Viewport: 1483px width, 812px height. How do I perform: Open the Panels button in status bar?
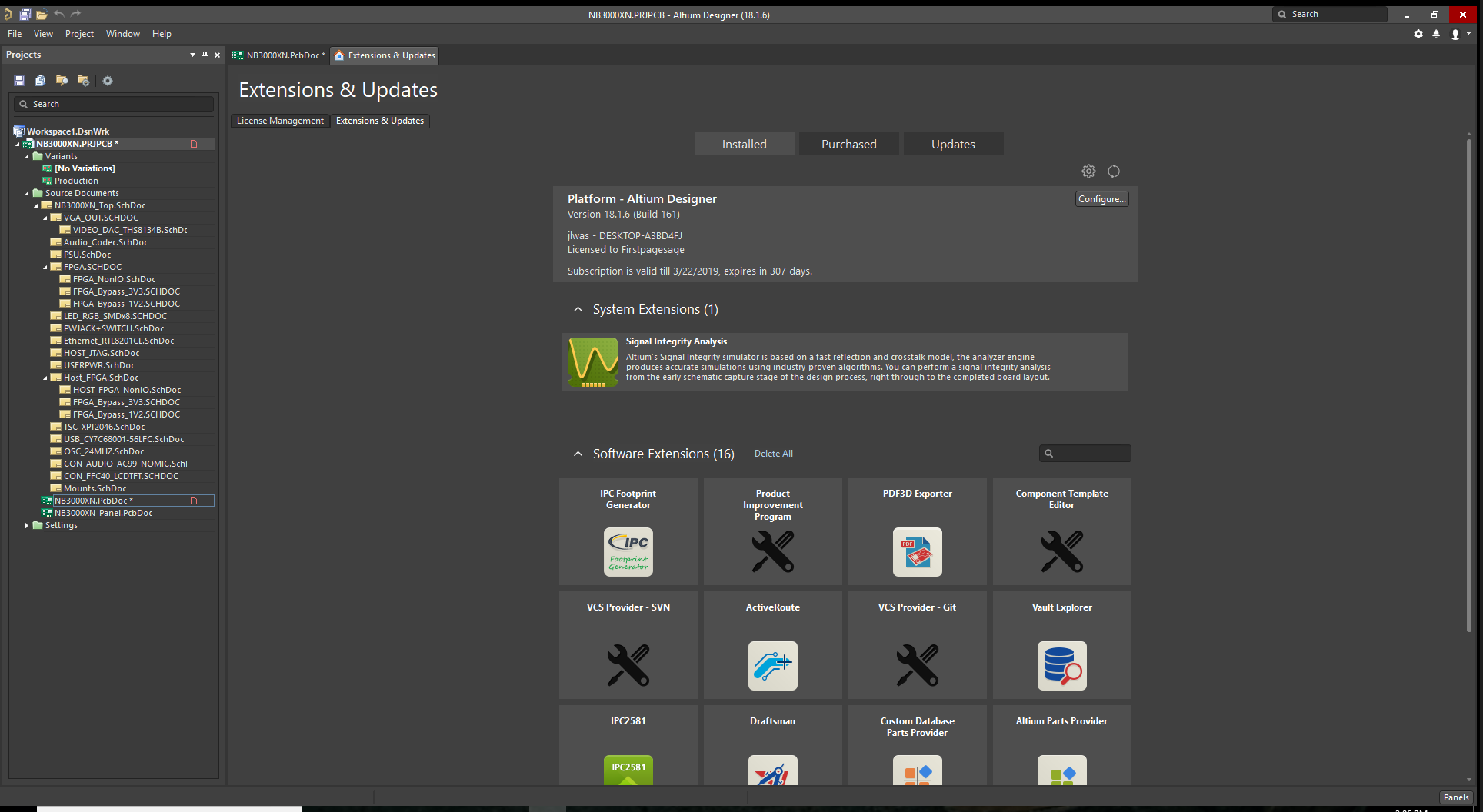point(1456,797)
